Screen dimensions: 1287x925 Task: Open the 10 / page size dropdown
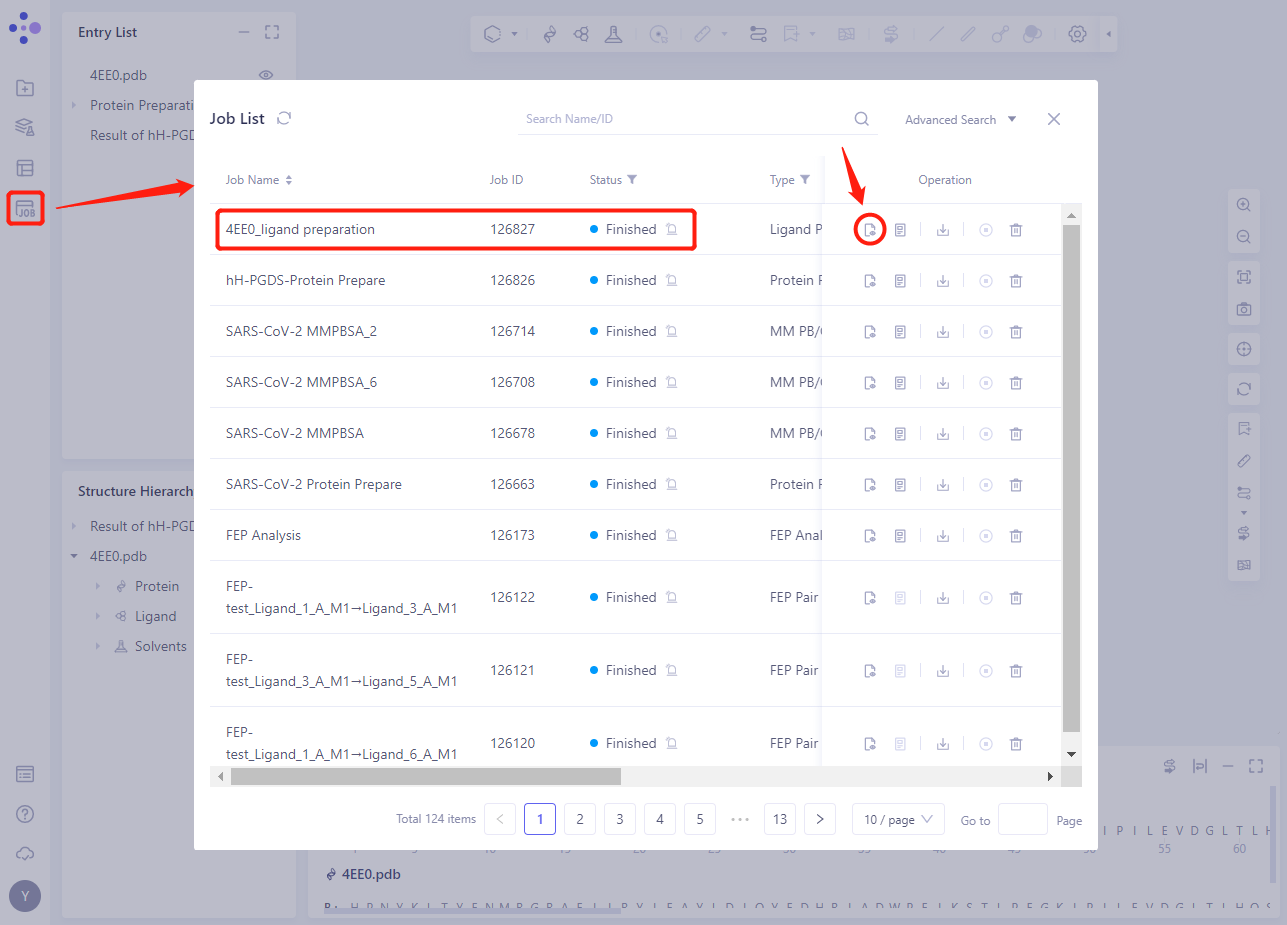pos(897,819)
